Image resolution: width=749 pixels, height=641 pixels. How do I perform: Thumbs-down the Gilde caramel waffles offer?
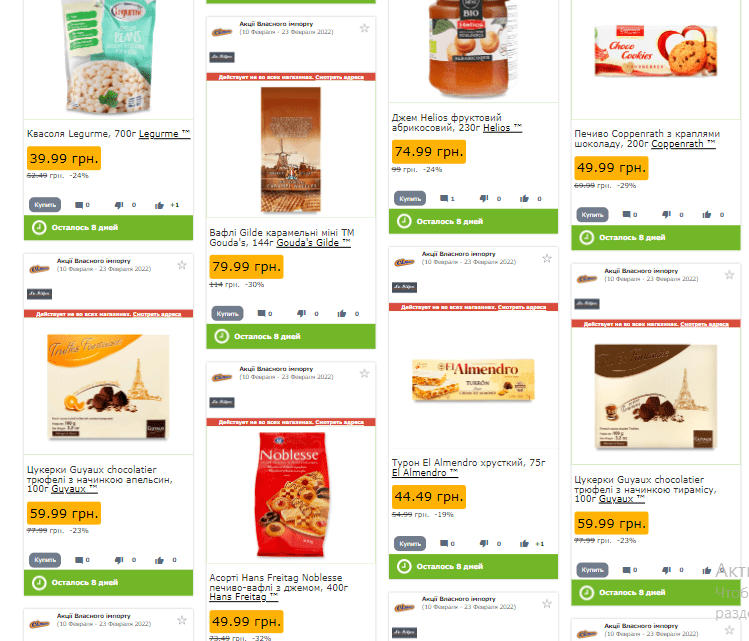click(301, 314)
